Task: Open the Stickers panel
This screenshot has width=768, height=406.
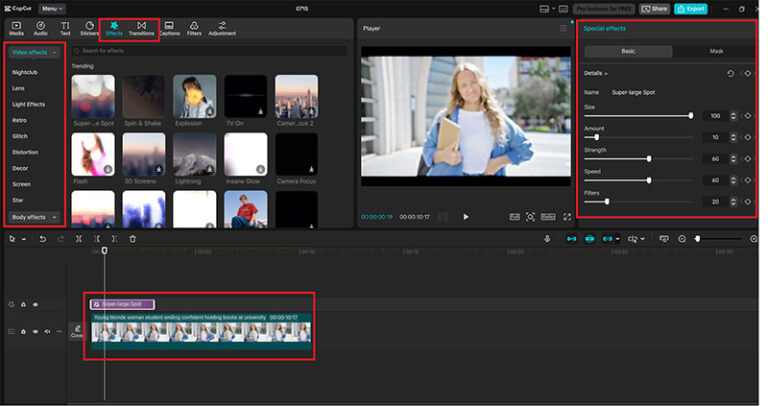Action: (x=89, y=28)
